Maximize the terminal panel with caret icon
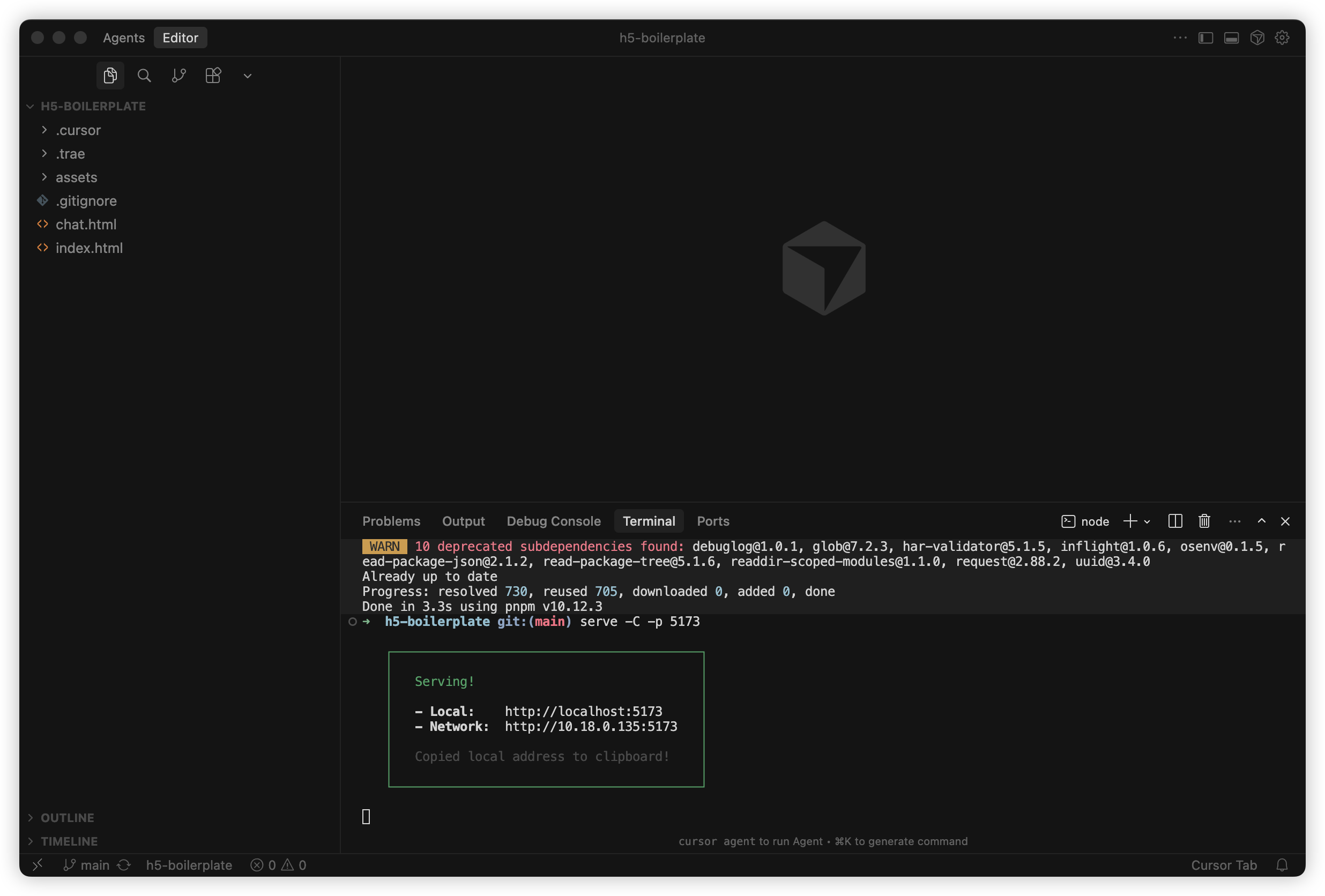Viewport: 1325px width, 896px height. [x=1261, y=521]
